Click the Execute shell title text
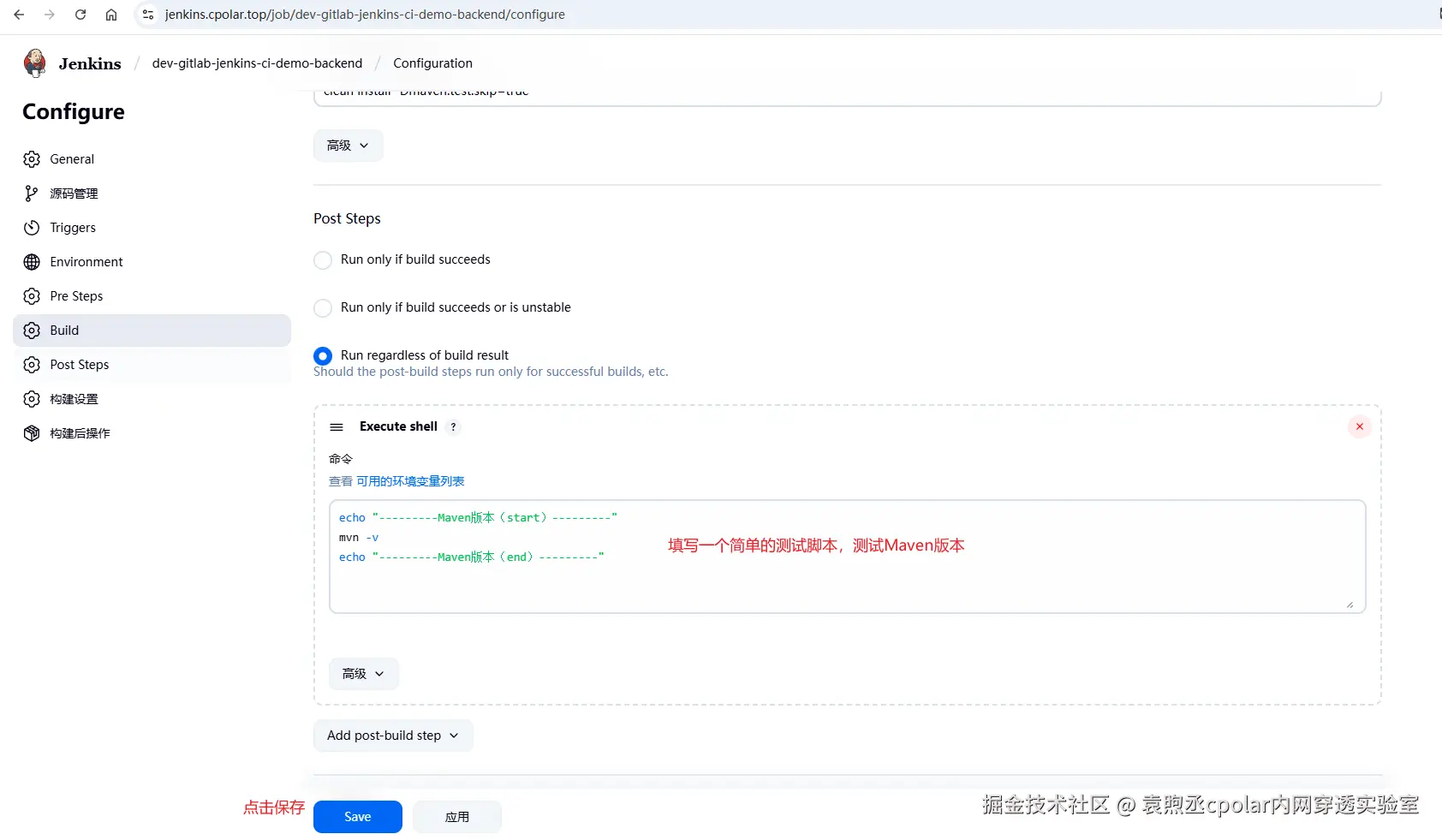 (x=398, y=426)
